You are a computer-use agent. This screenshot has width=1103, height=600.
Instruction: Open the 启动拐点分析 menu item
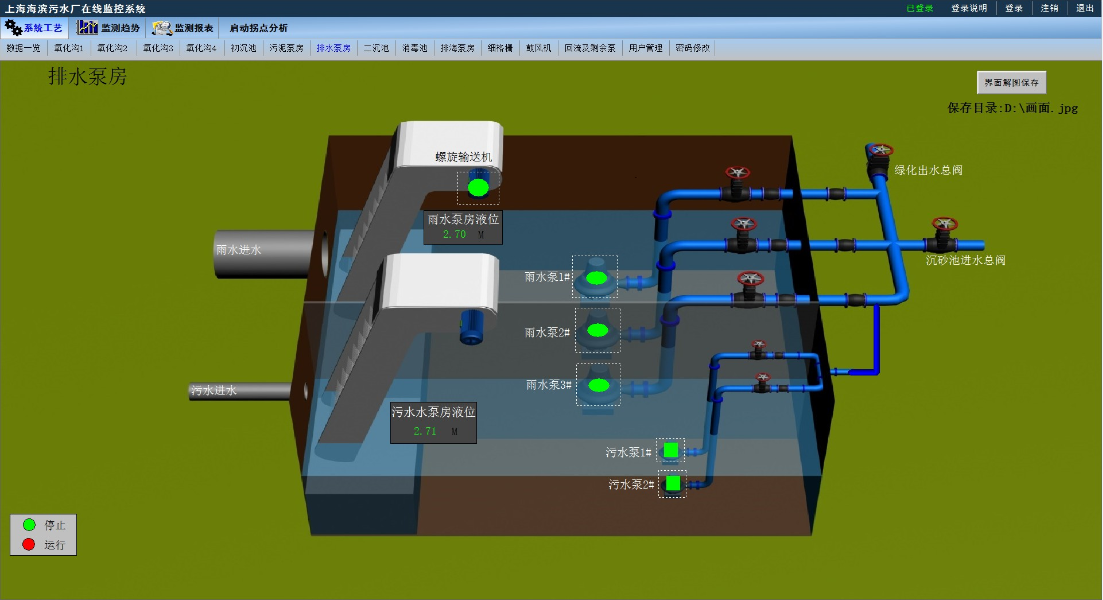pyautogui.click(x=258, y=28)
